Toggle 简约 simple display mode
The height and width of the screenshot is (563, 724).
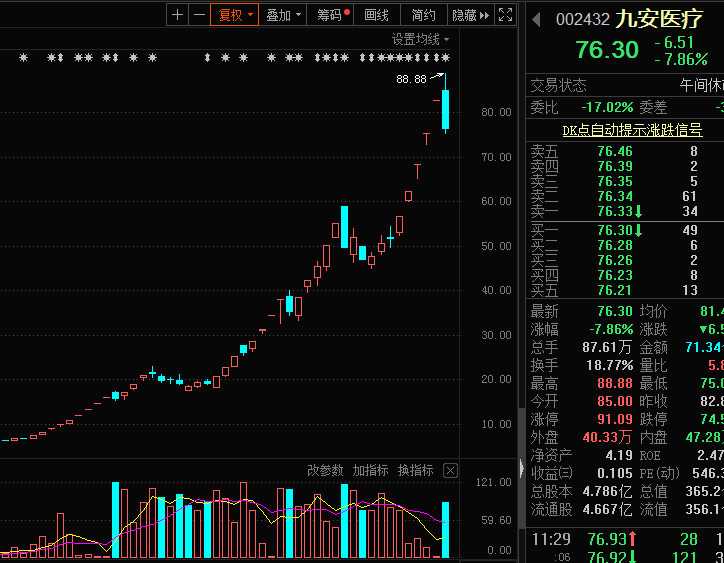[x=423, y=15]
